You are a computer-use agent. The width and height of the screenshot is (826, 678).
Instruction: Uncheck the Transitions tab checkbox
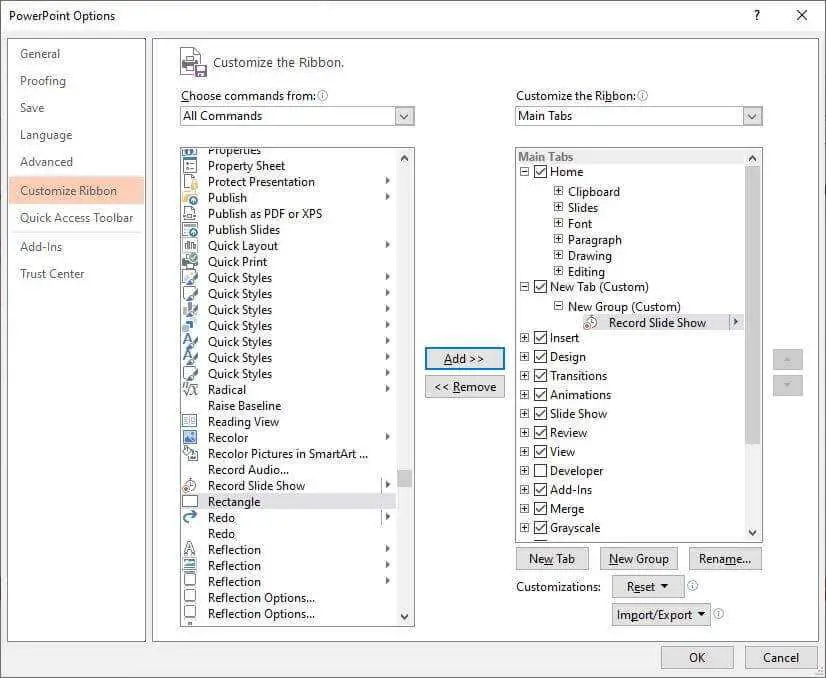(x=540, y=376)
